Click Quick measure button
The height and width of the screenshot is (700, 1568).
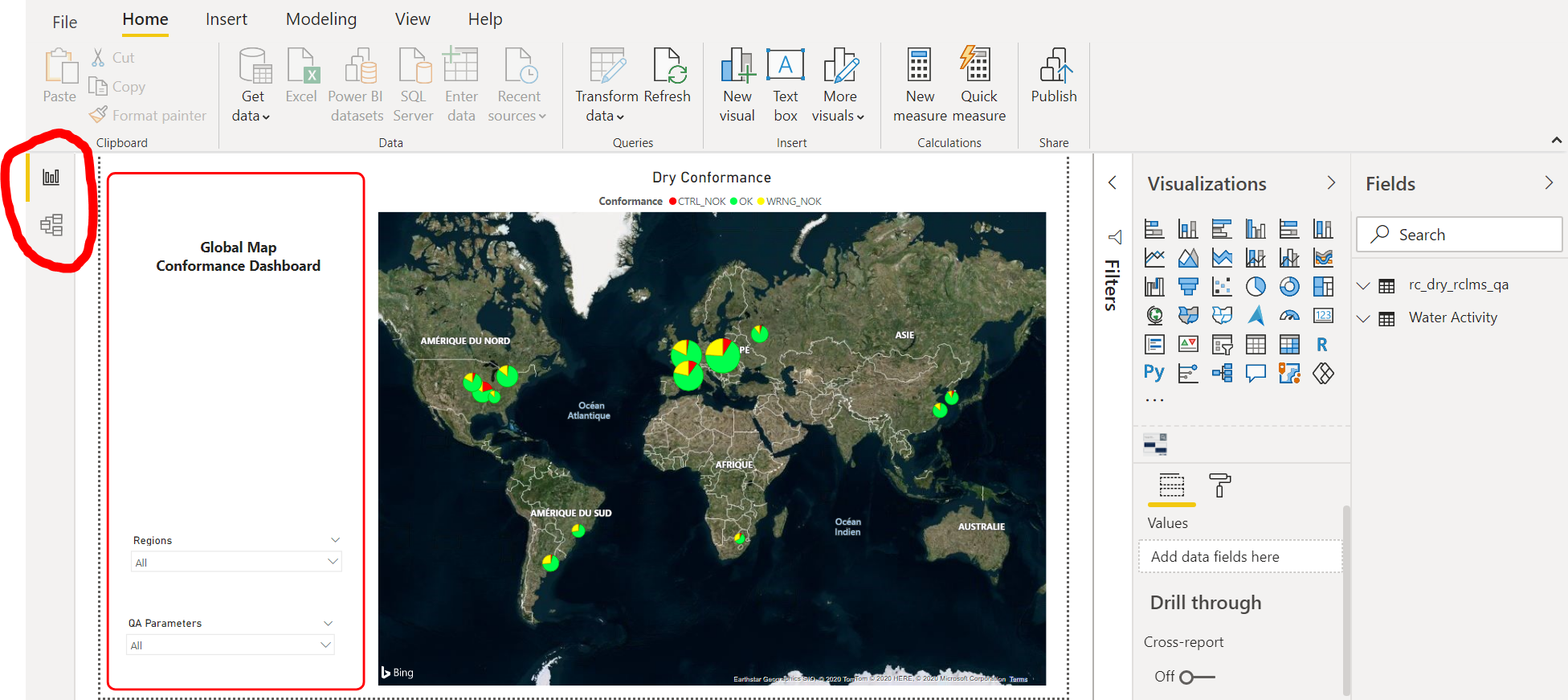(979, 84)
